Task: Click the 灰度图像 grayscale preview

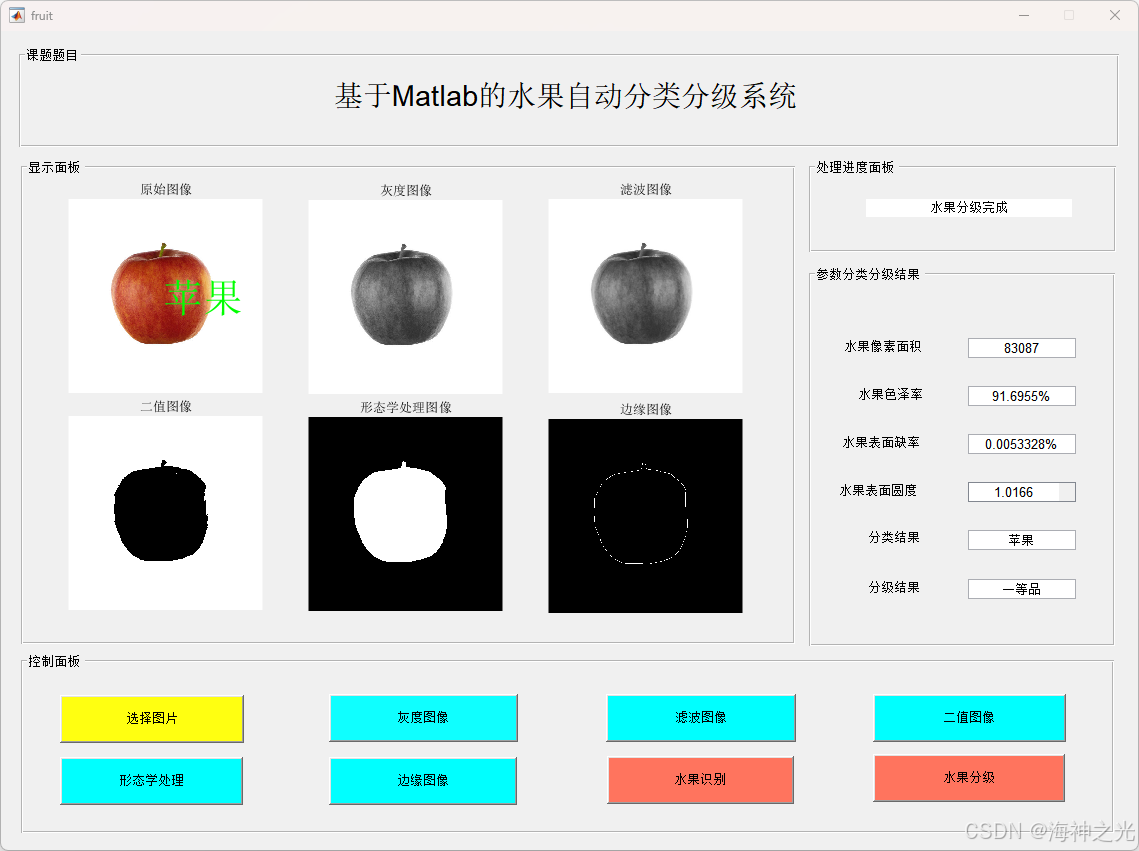Action: click(404, 295)
